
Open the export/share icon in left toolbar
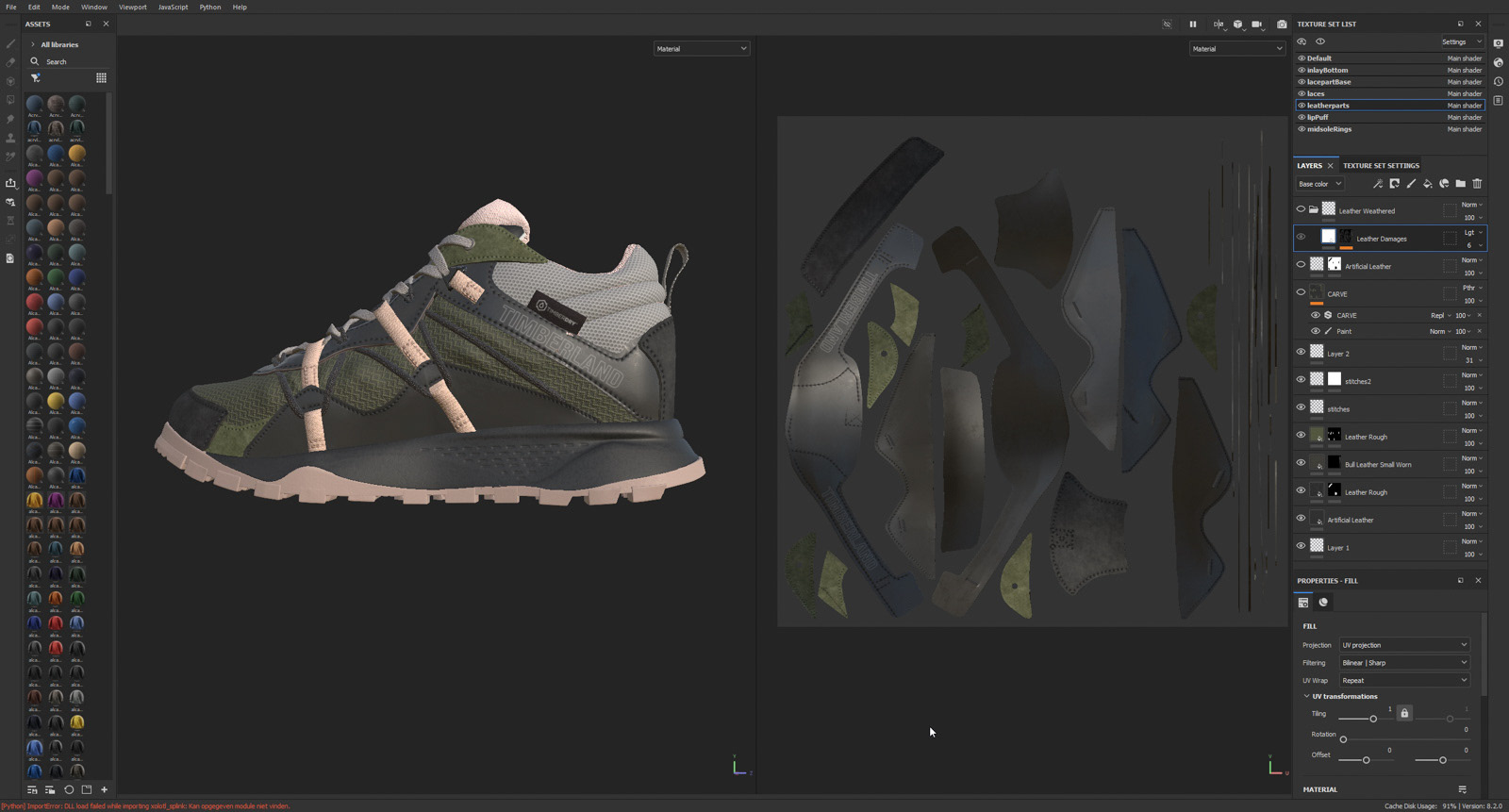click(10, 183)
